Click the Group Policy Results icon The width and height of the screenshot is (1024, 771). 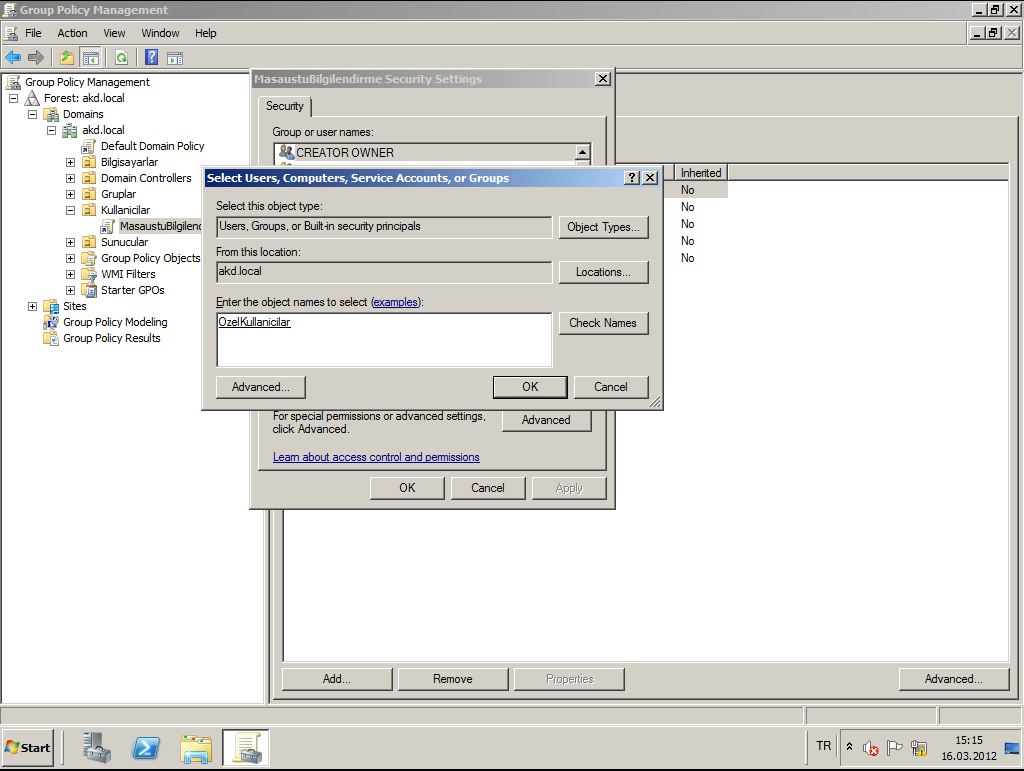click(x=51, y=338)
